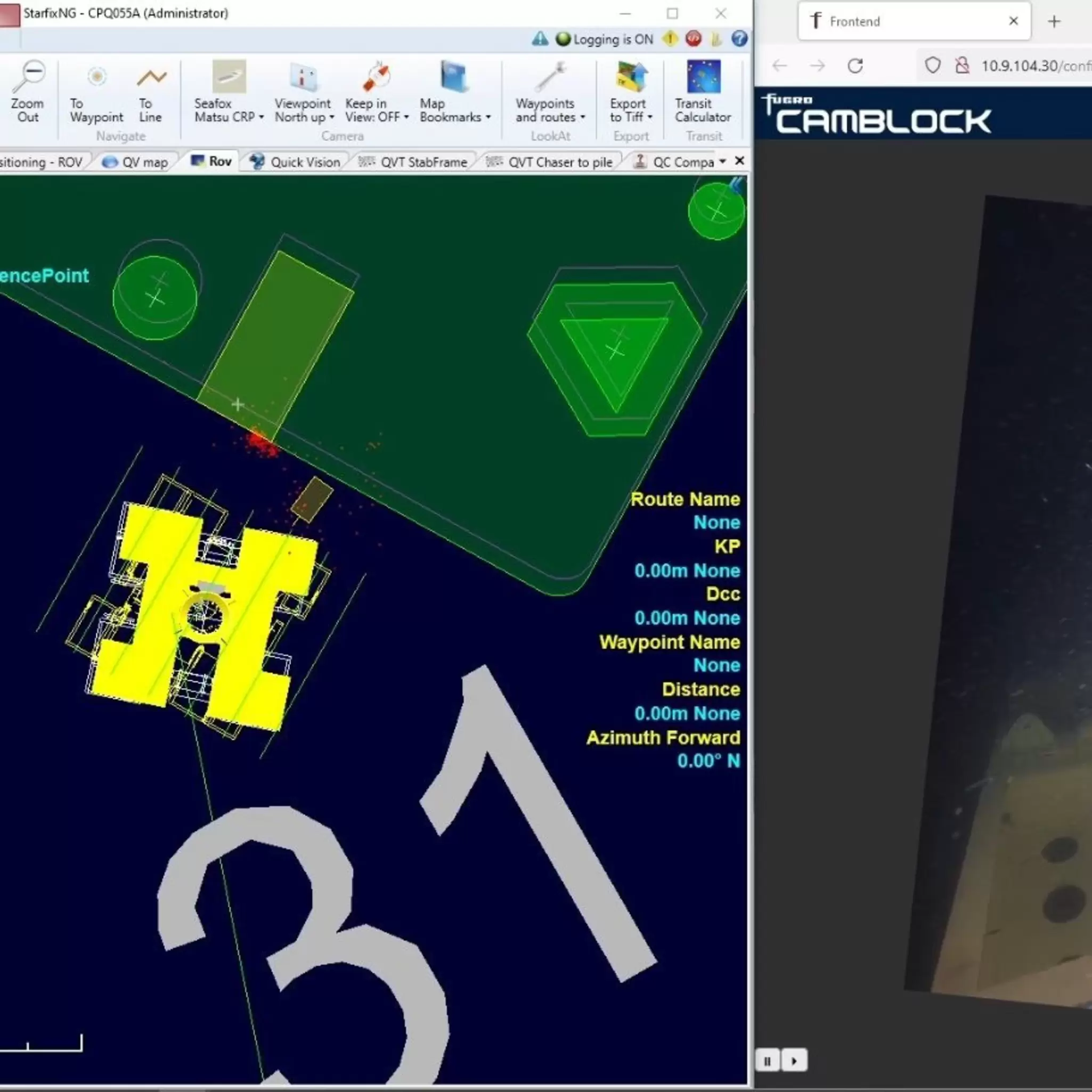
Task: Expand the Viewpoint North up dropdown arrow
Action: pyautogui.click(x=332, y=118)
